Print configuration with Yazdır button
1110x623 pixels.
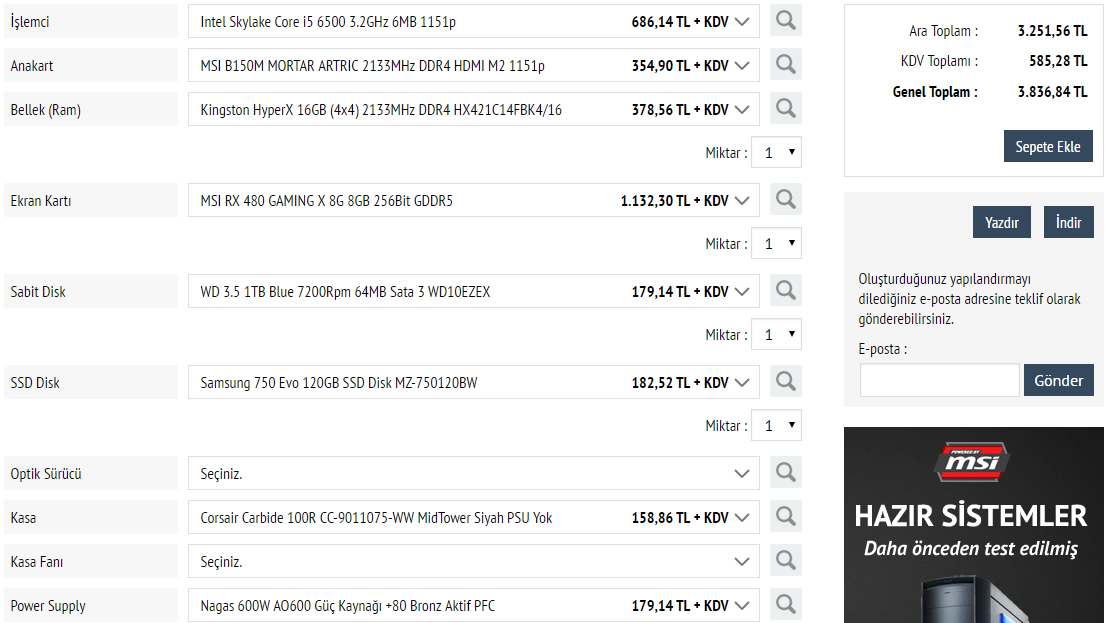1002,222
